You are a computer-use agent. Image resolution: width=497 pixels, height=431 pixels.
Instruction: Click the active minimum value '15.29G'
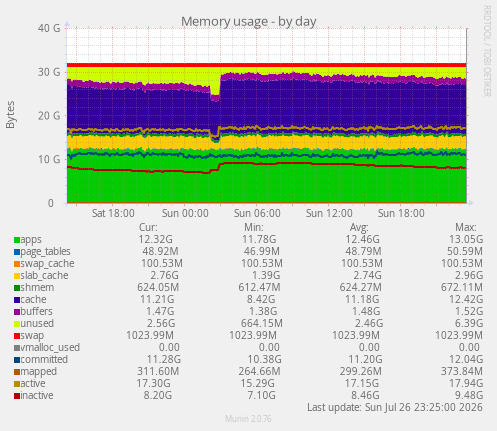[258, 384]
